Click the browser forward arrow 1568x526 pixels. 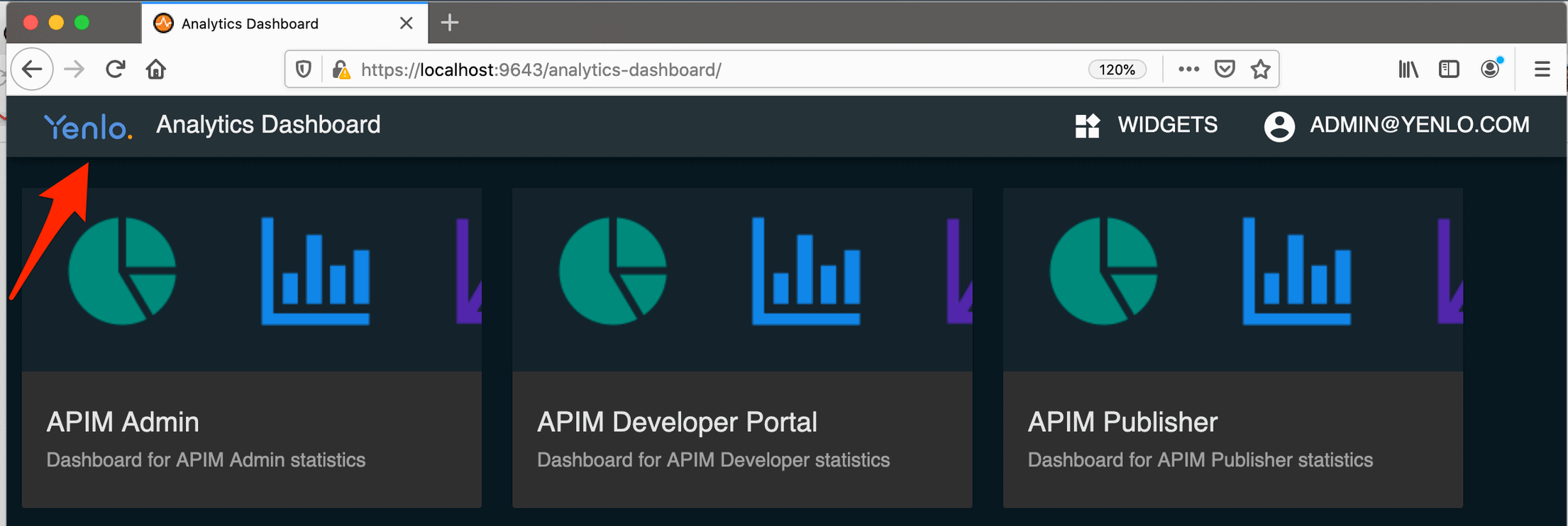tap(74, 69)
